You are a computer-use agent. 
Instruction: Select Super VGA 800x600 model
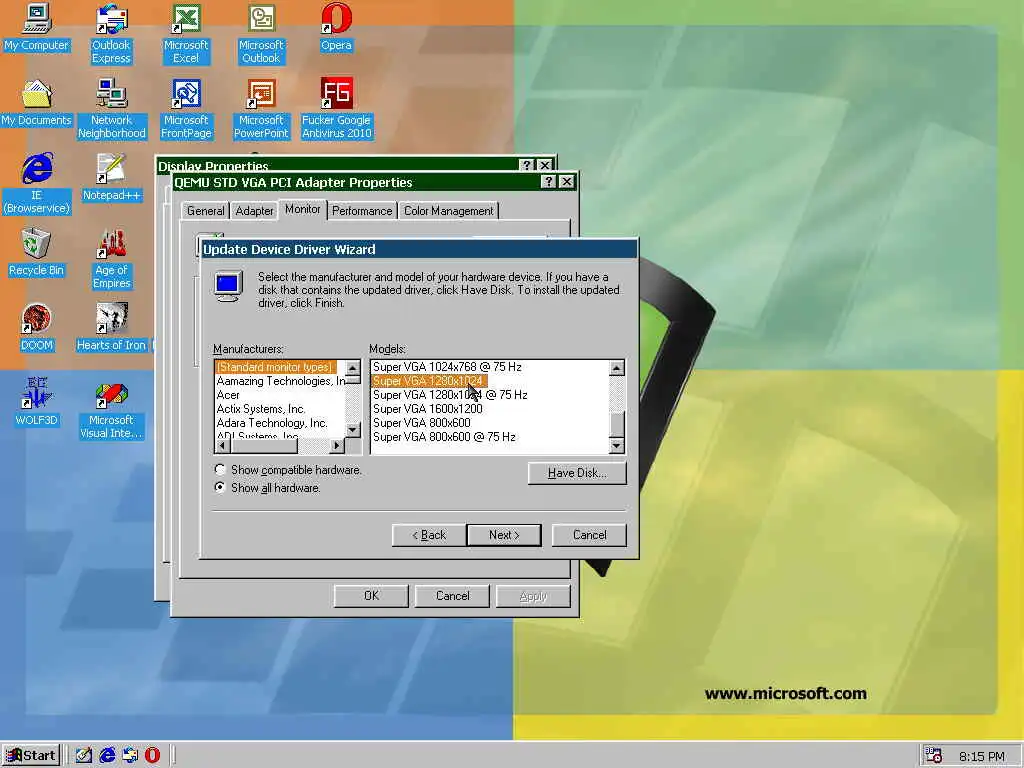pyautogui.click(x=422, y=423)
